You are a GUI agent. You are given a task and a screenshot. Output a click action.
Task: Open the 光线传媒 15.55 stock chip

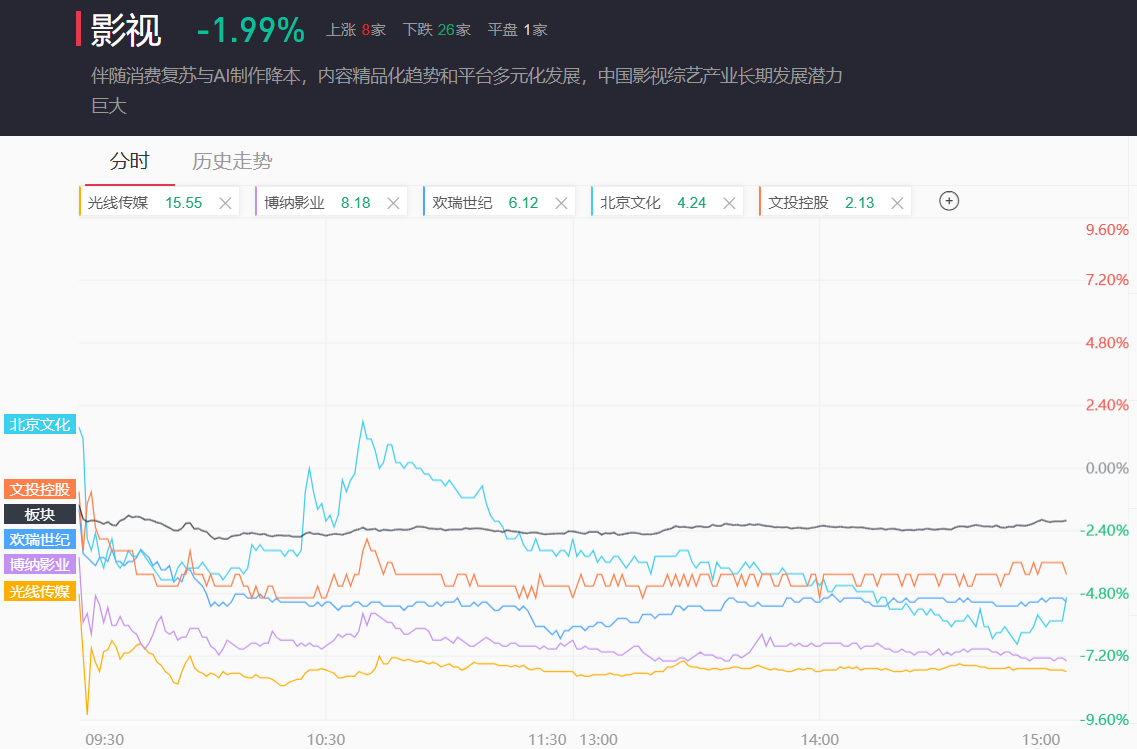pyautogui.click(x=145, y=203)
